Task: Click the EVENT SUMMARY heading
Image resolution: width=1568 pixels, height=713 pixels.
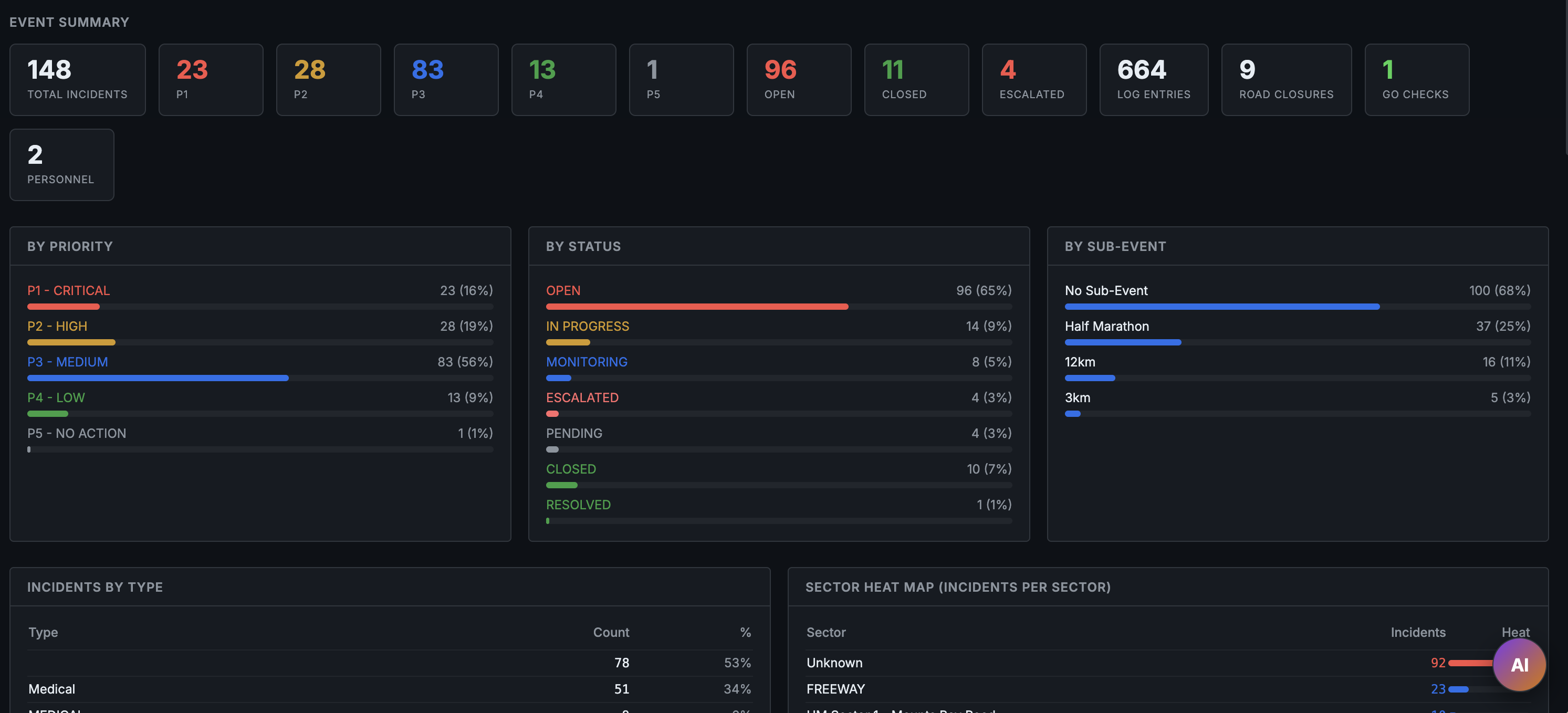Action: click(x=69, y=22)
